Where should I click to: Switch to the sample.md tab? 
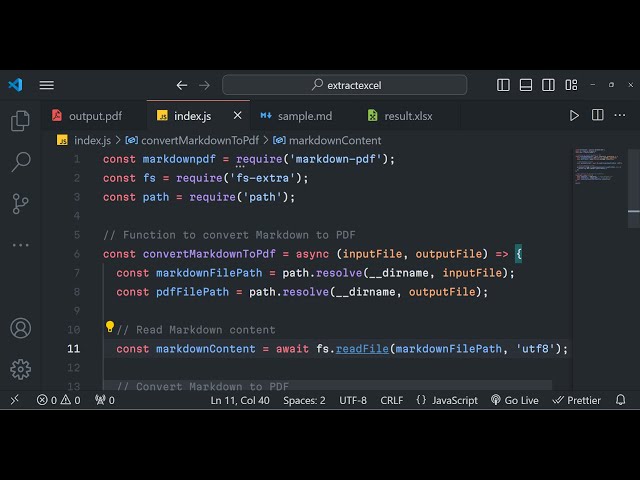pos(296,116)
